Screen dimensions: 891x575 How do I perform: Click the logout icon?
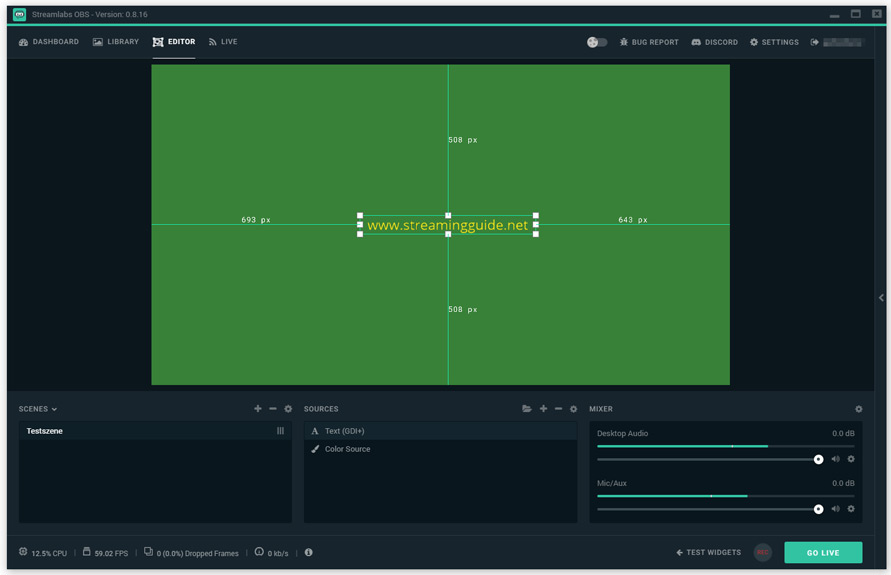814,42
